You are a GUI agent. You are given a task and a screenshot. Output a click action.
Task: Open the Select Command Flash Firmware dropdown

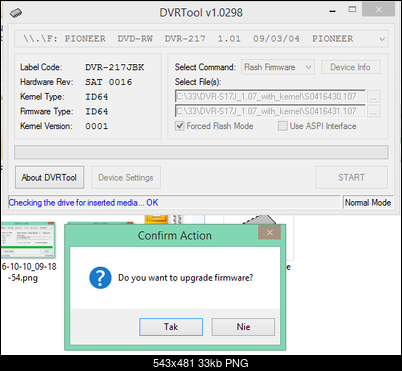[x=278, y=67]
